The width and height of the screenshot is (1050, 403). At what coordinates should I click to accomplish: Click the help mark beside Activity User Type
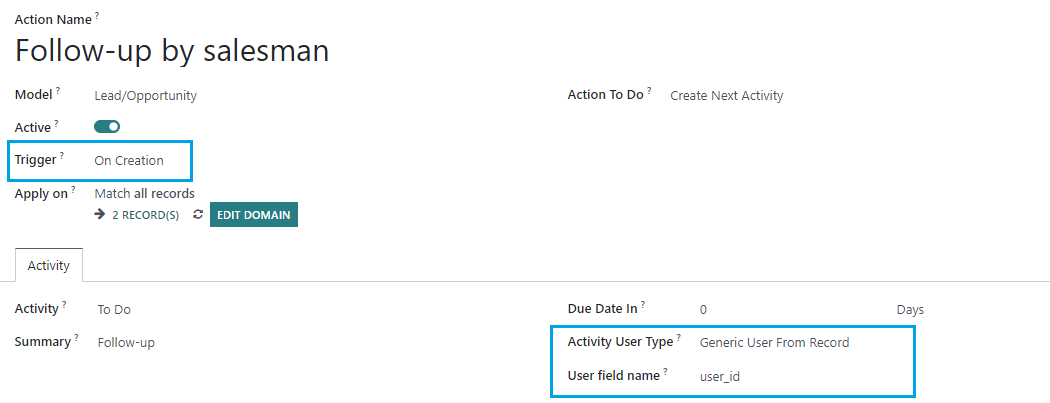tap(678, 337)
